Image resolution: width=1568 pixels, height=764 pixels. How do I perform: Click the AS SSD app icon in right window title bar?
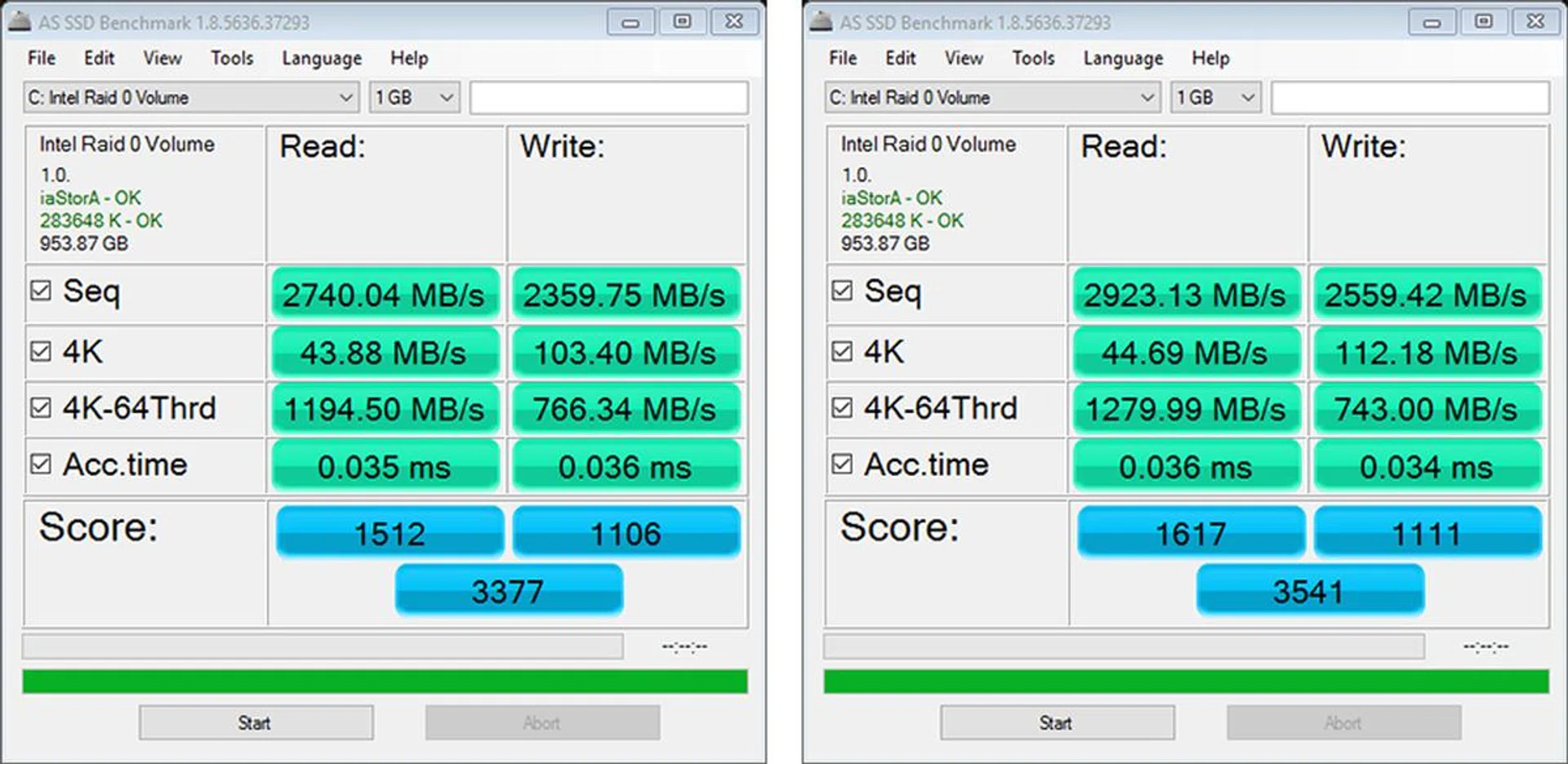[821, 21]
